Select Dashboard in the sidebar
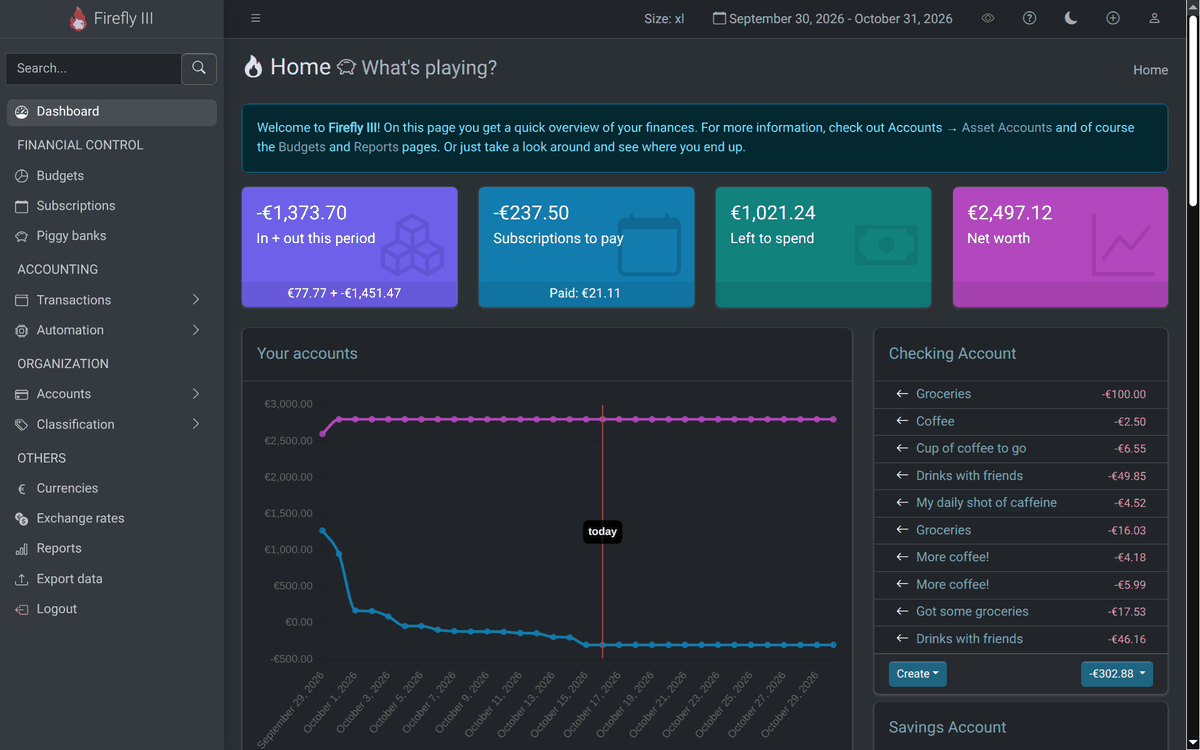Viewport: 1200px width, 750px height. tap(111, 112)
